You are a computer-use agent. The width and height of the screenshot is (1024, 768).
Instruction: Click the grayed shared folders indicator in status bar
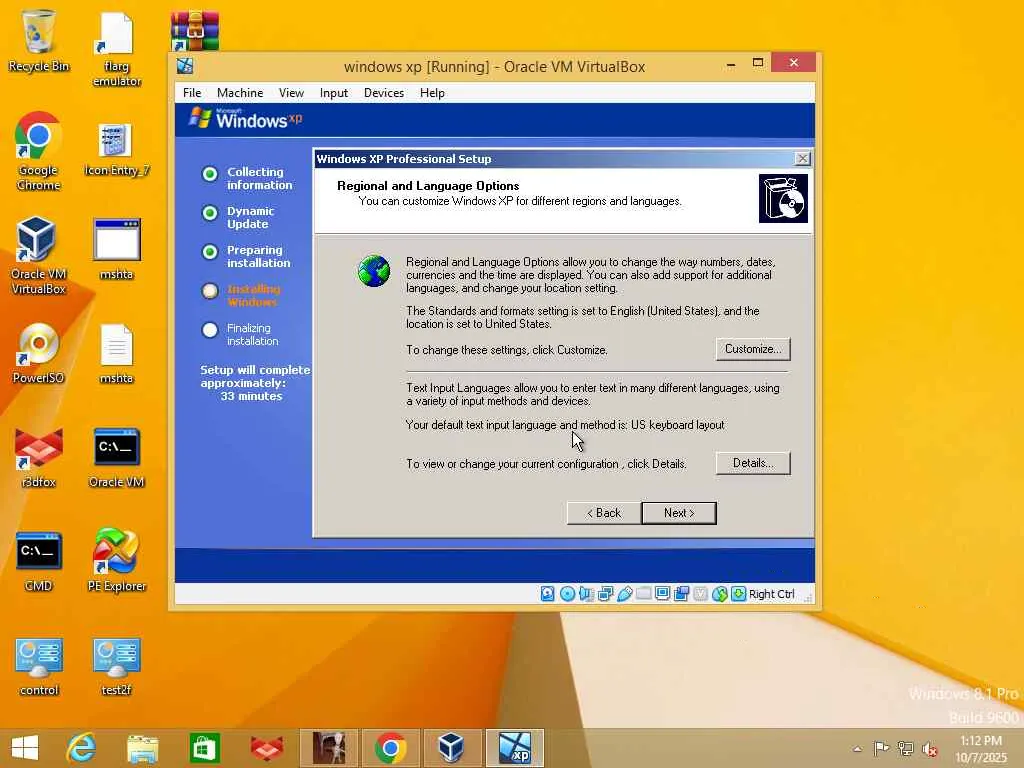(643, 594)
